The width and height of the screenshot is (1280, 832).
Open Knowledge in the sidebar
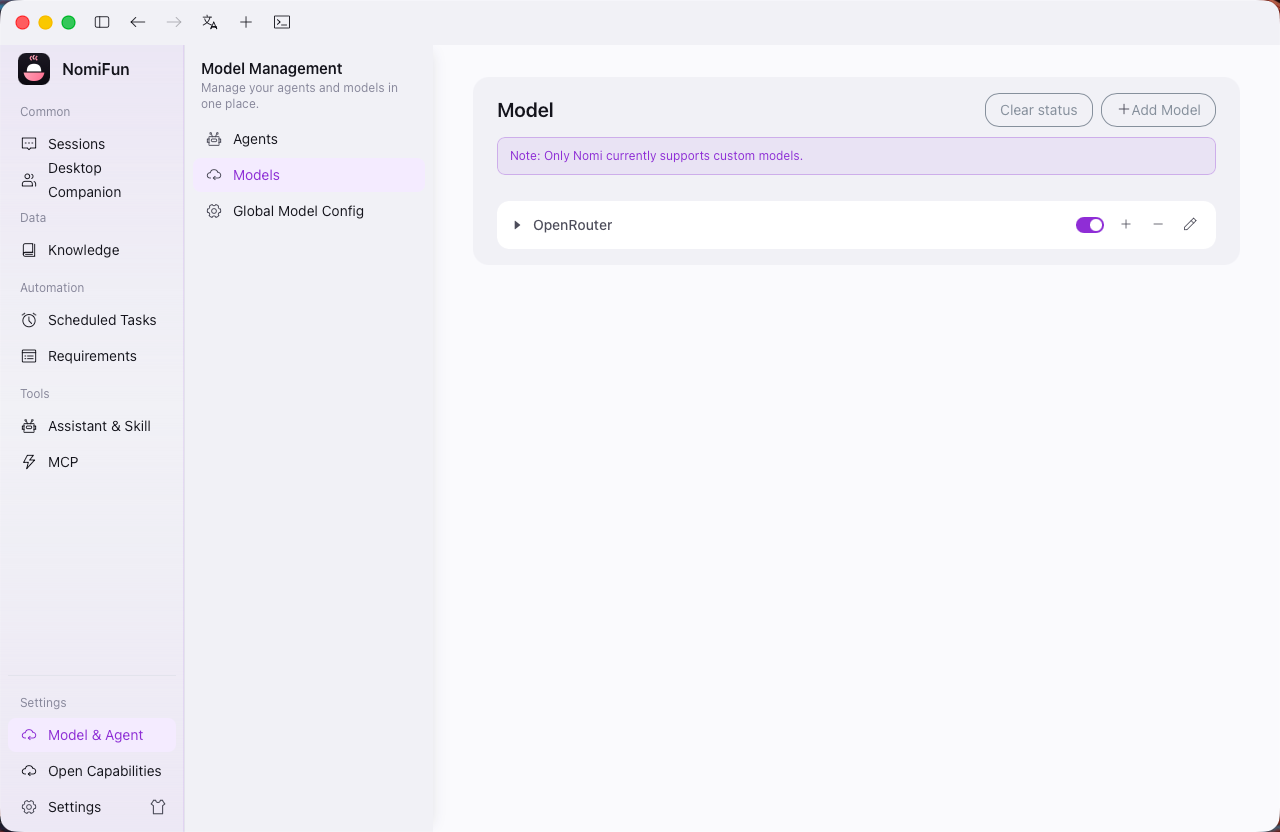[x=92, y=250]
